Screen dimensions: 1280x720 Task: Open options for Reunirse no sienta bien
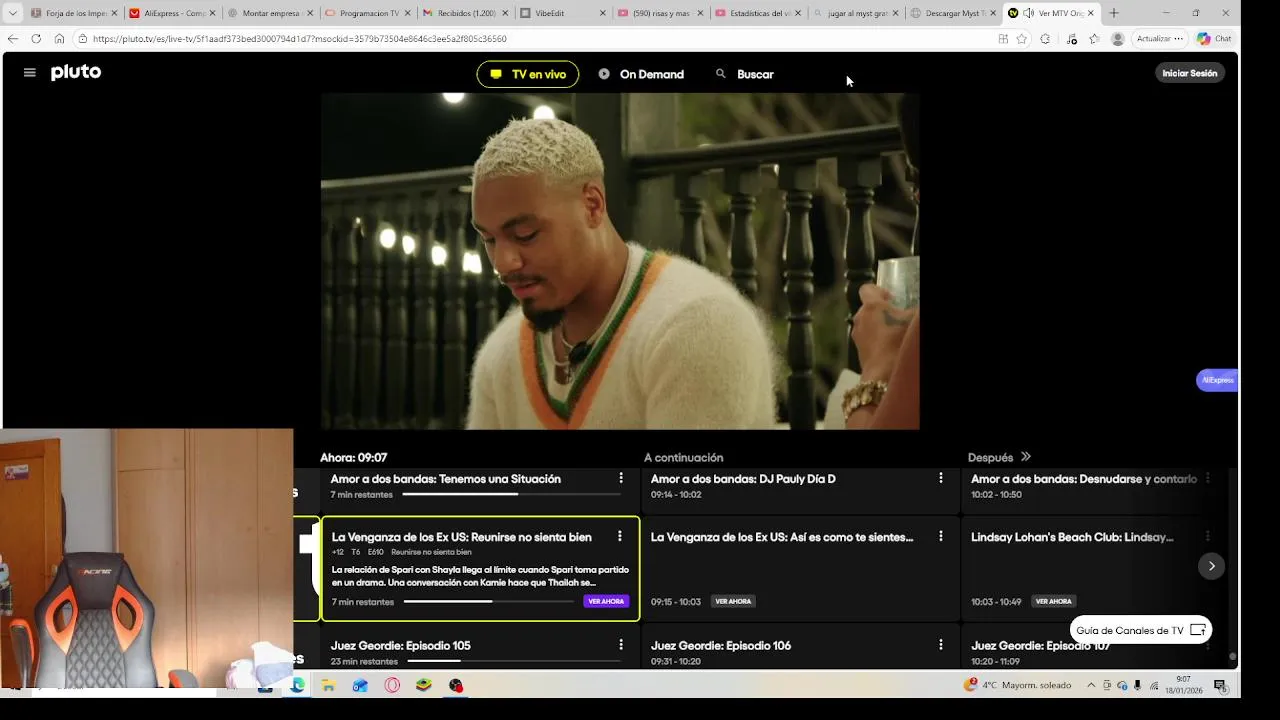click(x=620, y=537)
